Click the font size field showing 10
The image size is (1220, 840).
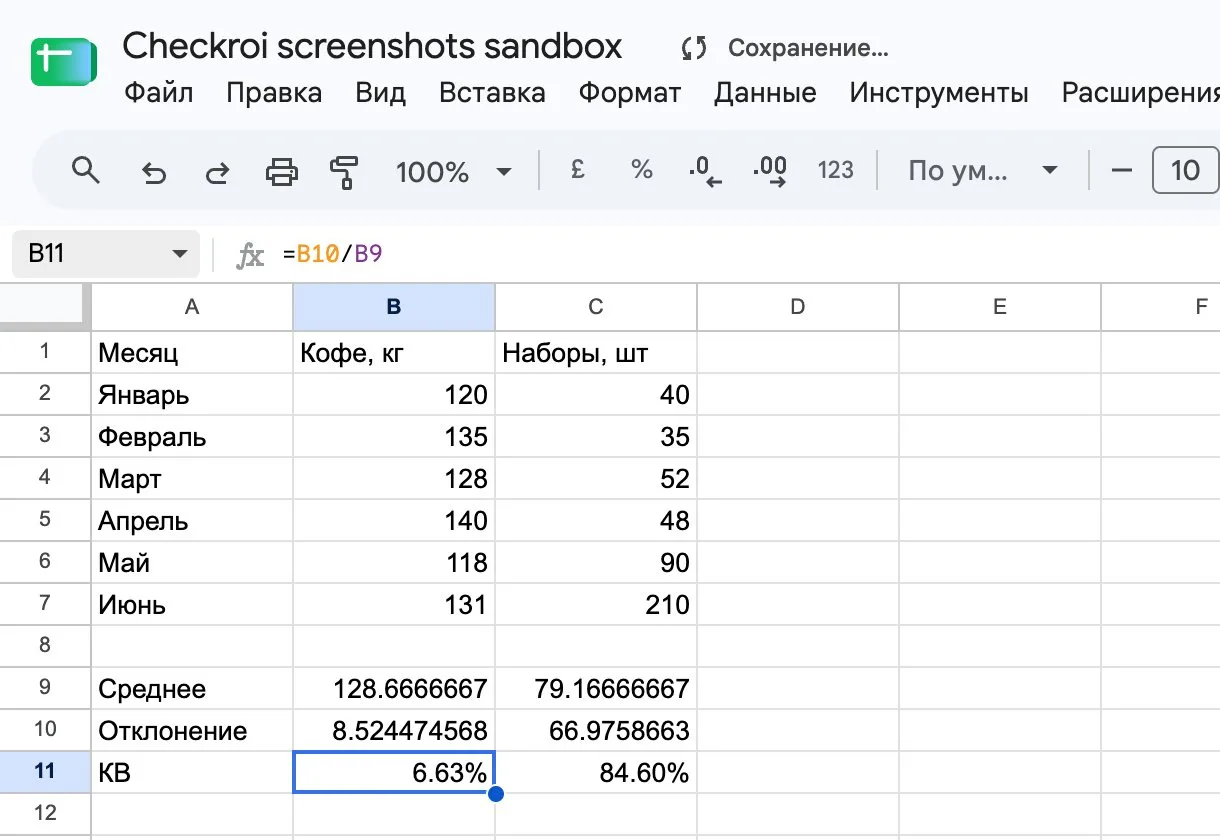pos(1185,170)
